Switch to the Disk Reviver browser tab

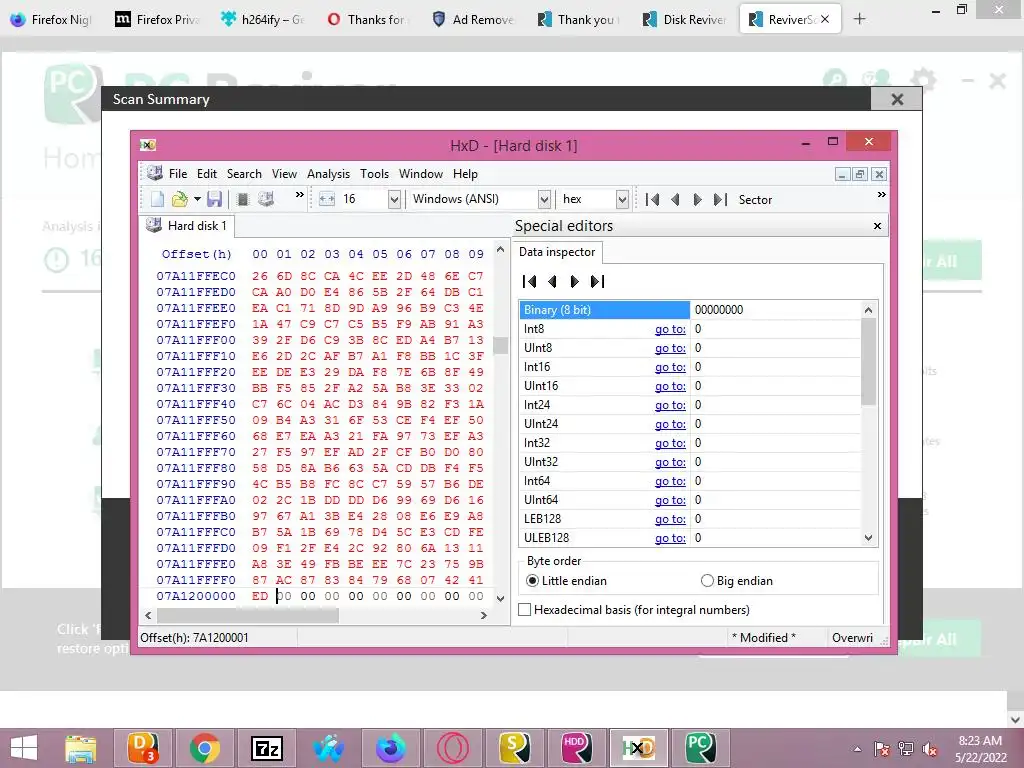click(684, 20)
